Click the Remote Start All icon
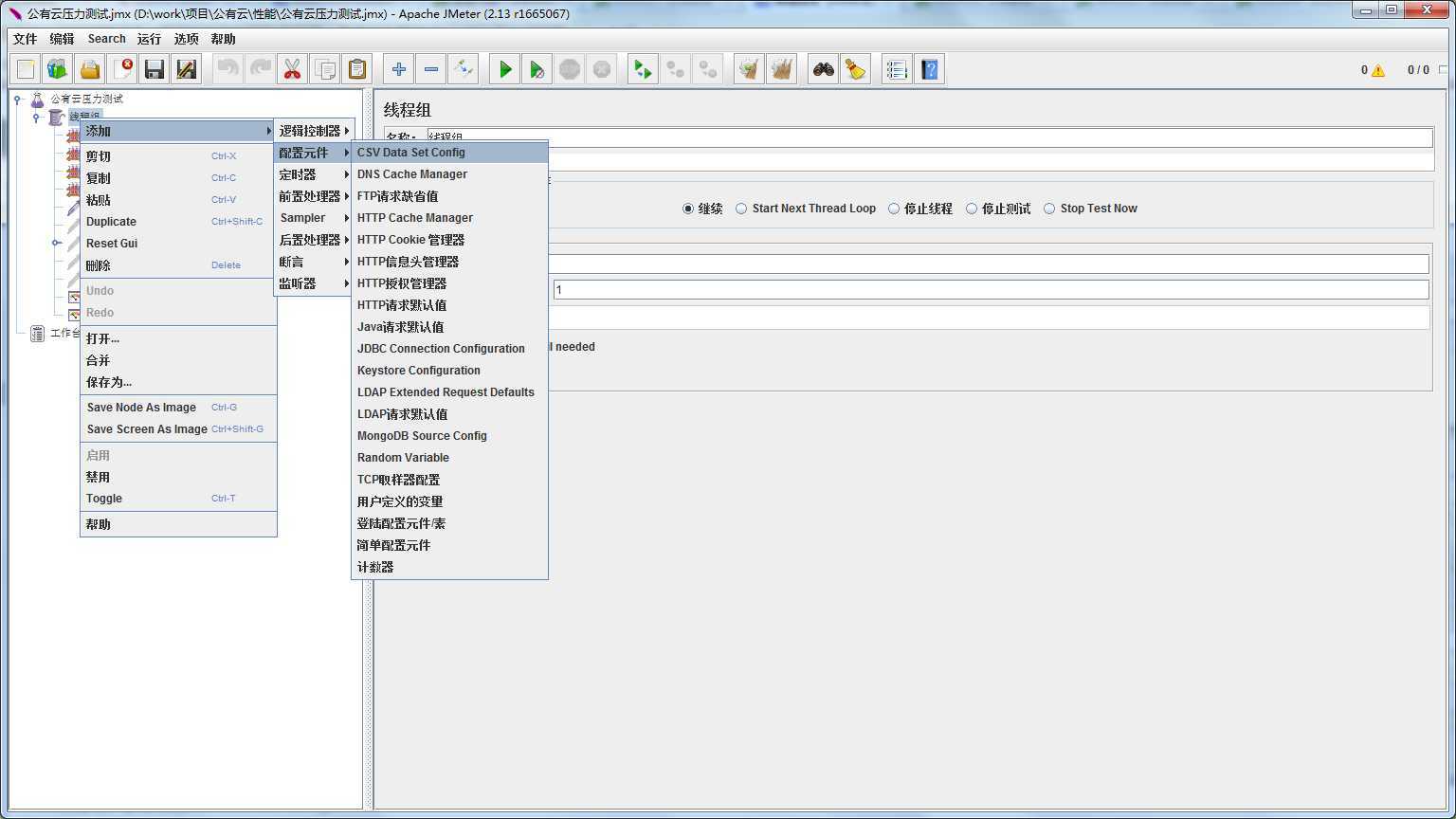 coord(644,69)
